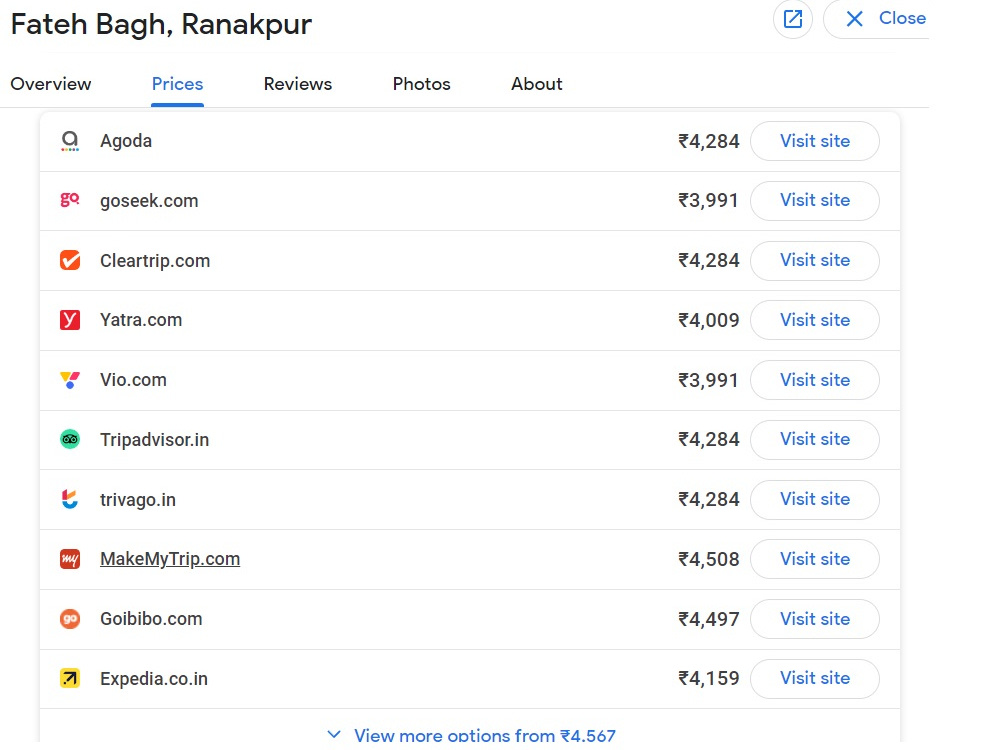
Task: Click the goseek.com provider name
Action: (149, 201)
